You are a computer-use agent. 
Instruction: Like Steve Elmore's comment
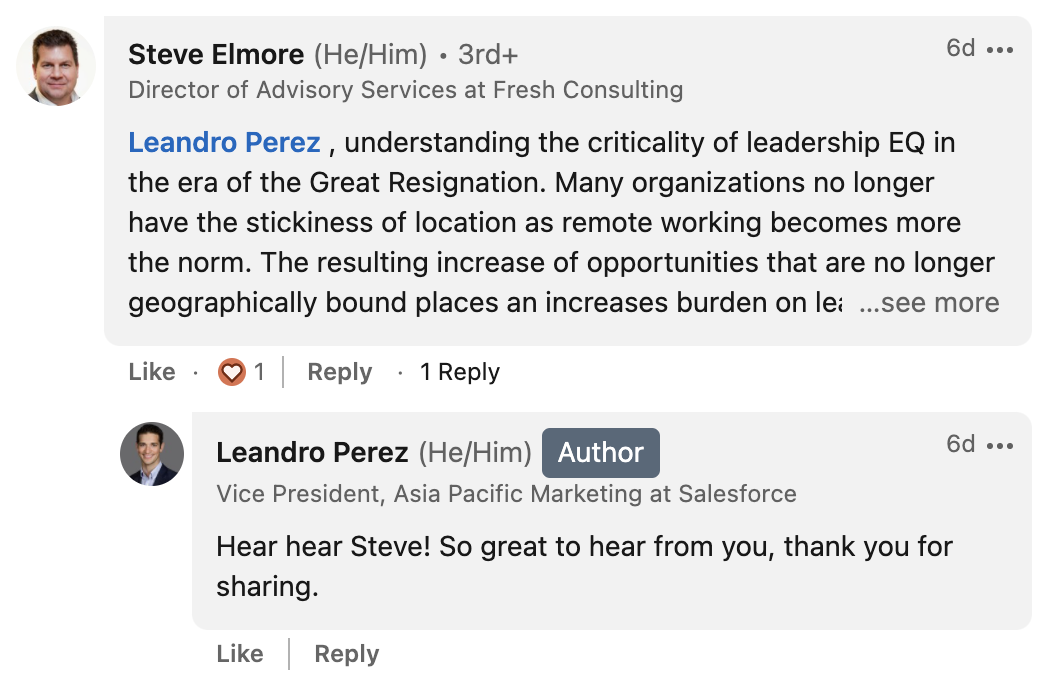[151, 371]
